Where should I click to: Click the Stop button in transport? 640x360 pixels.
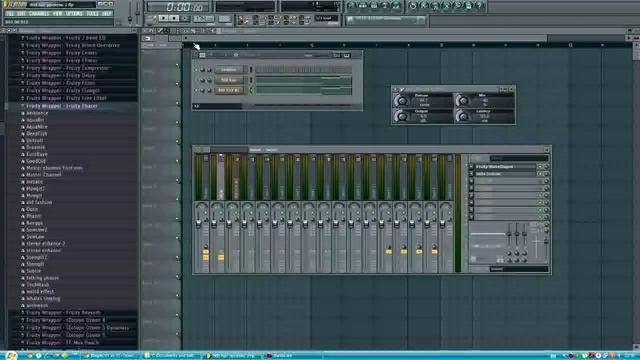pyautogui.click(x=174, y=18)
